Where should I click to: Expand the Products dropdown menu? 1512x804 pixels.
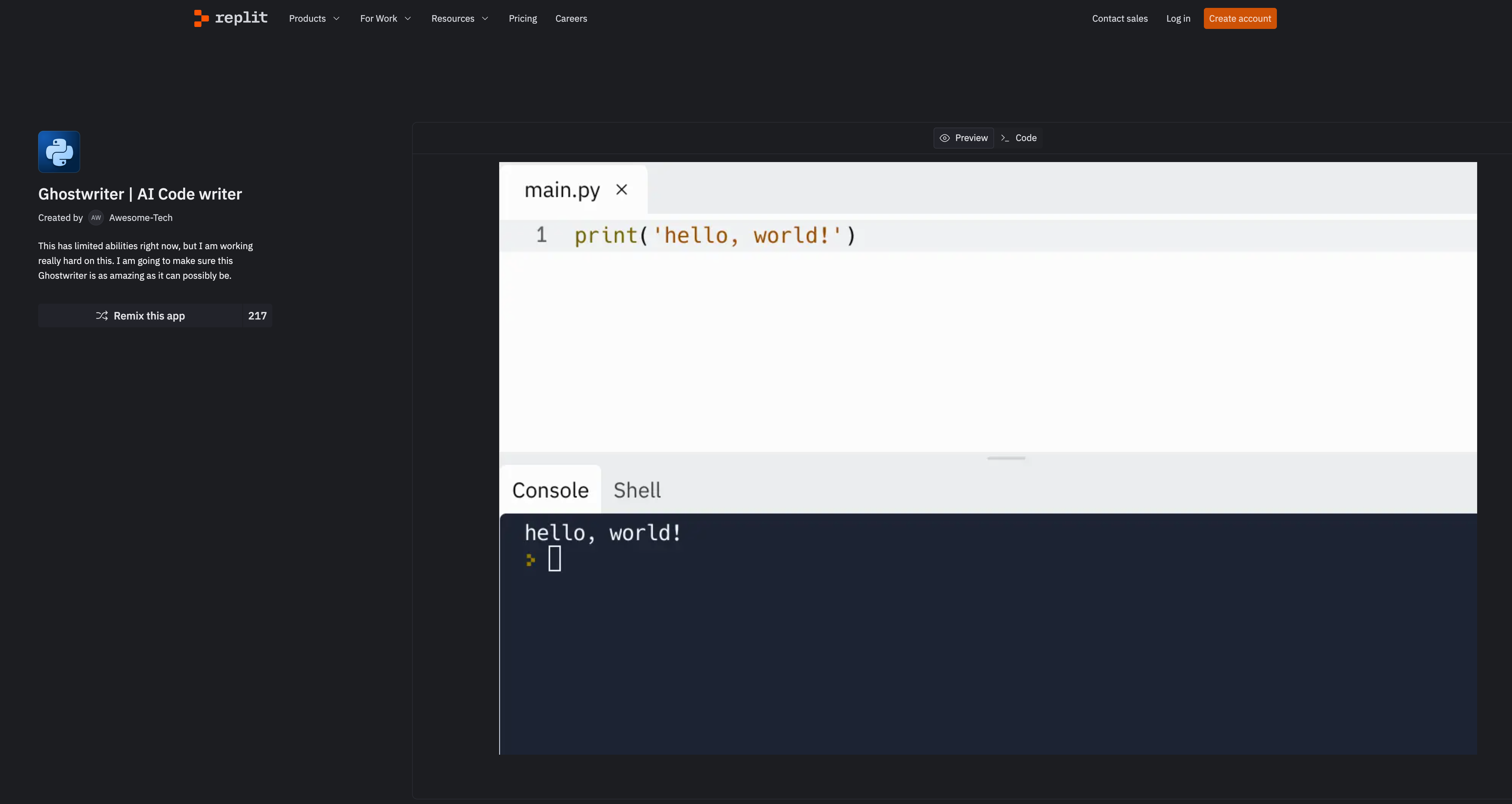click(x=314, y=19)
